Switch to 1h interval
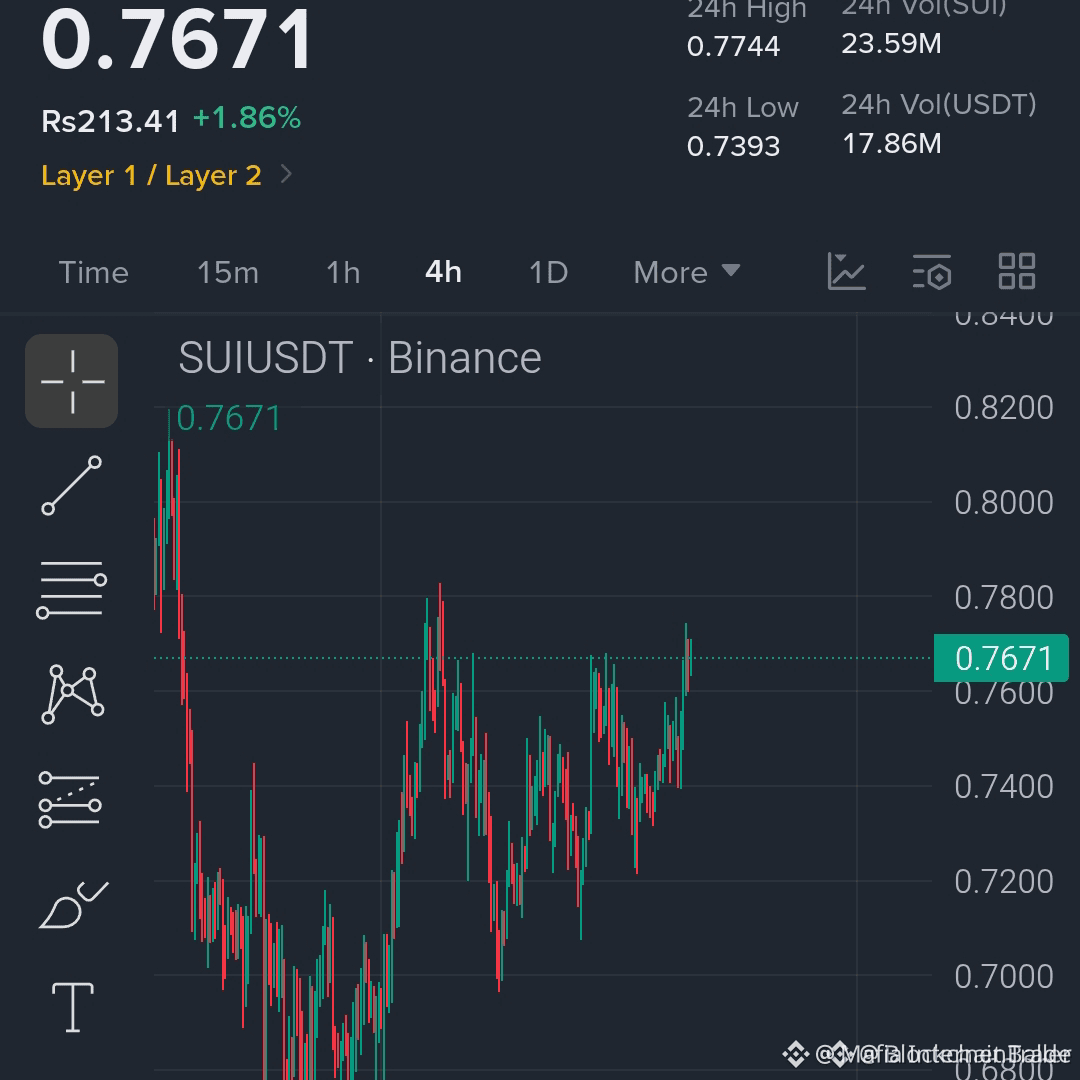Viewport: 1080px width, 1080px height. click(343, 273)
